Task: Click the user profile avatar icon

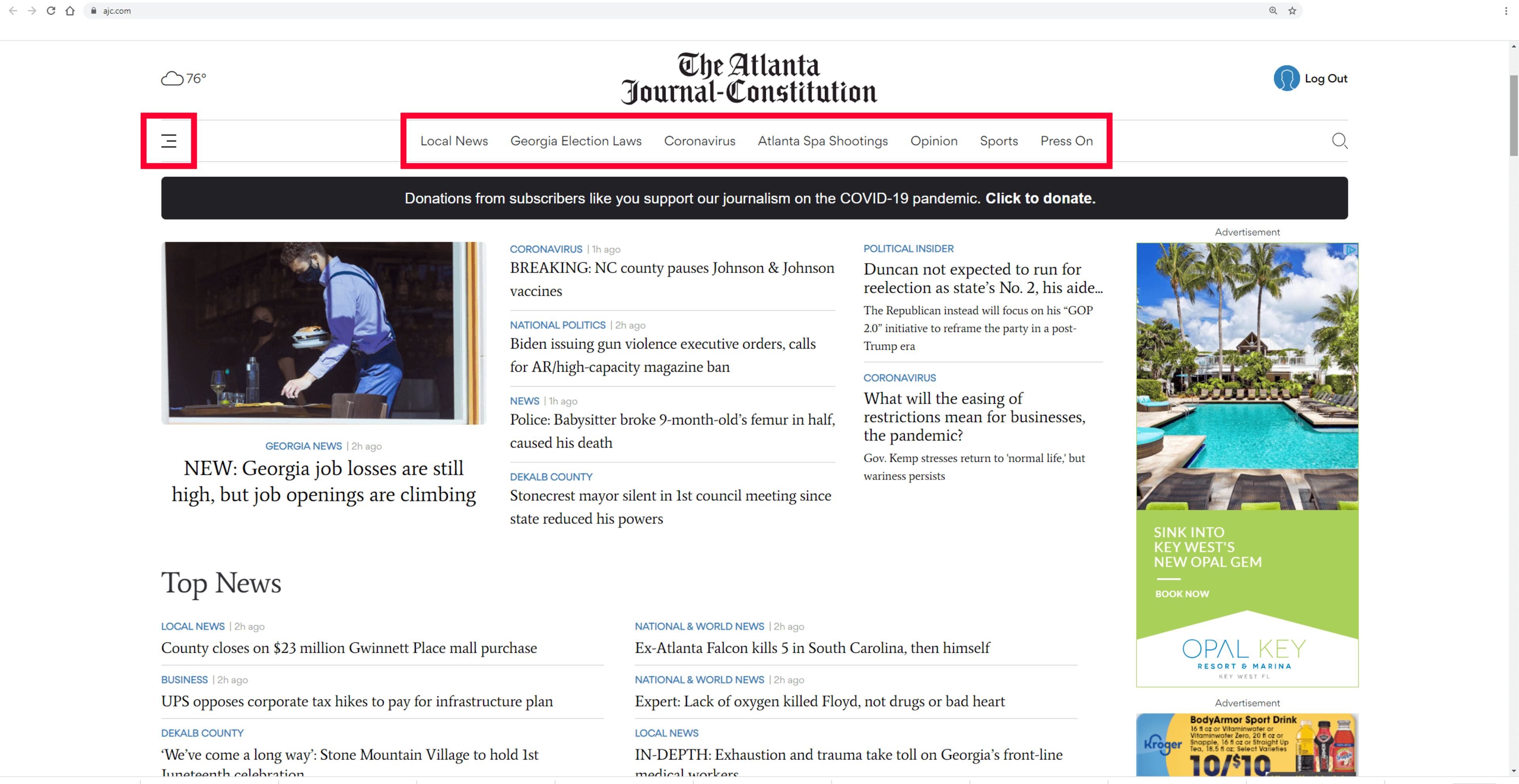Action: tap(1287, 78)
